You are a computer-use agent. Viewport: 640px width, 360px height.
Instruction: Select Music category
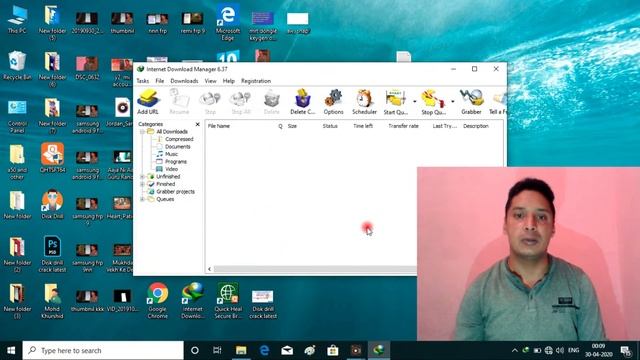(171, 154)
